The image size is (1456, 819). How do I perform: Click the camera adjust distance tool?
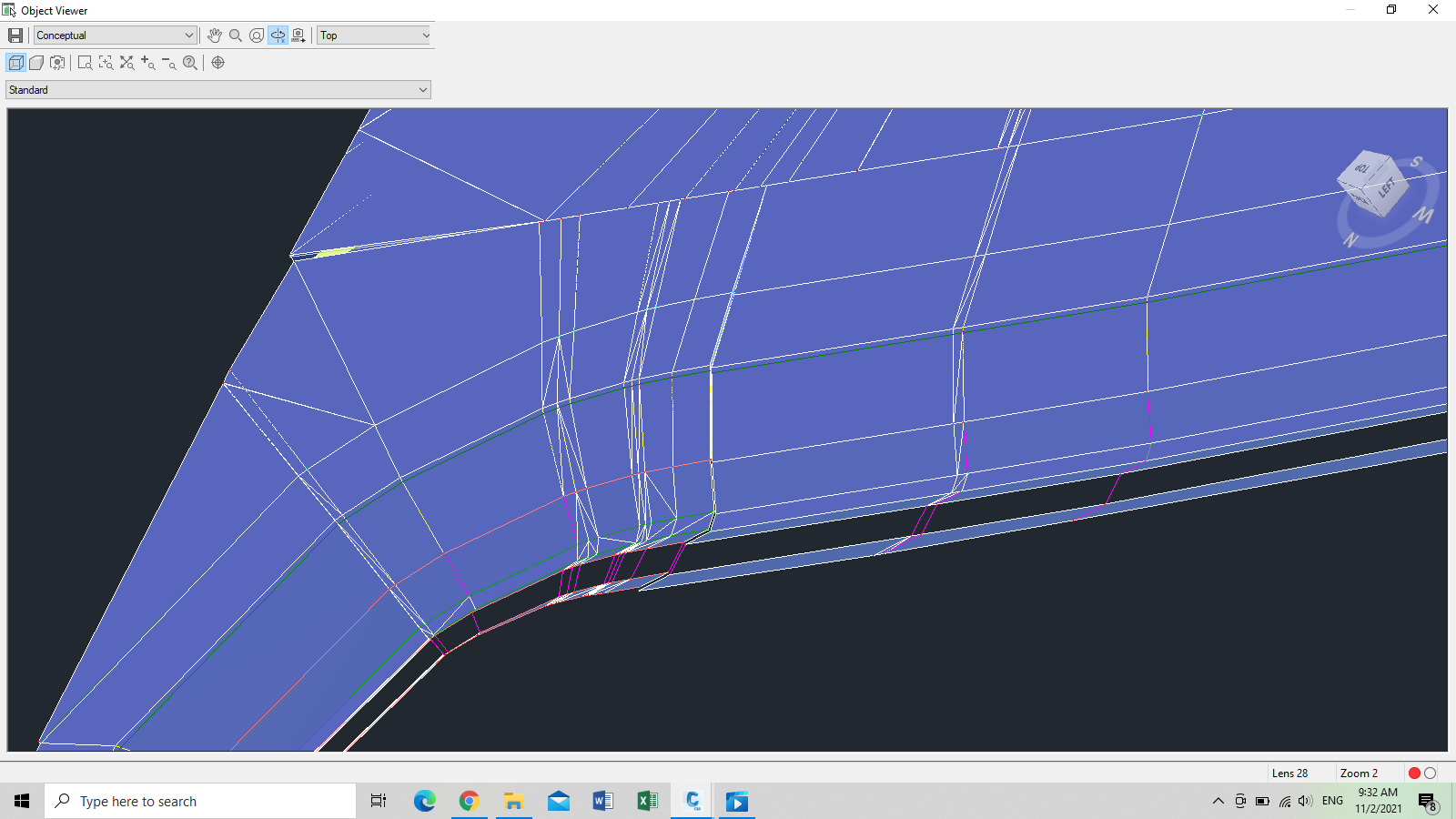(298, 35)
